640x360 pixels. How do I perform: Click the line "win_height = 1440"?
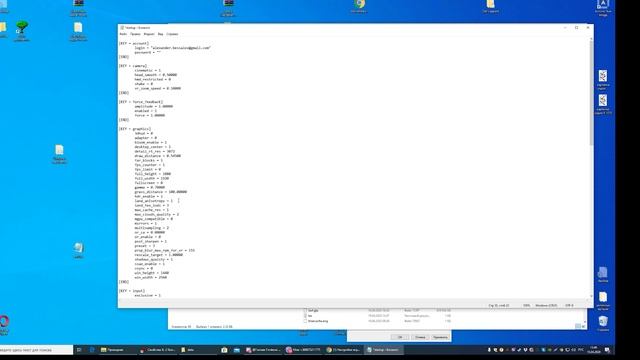151,273
